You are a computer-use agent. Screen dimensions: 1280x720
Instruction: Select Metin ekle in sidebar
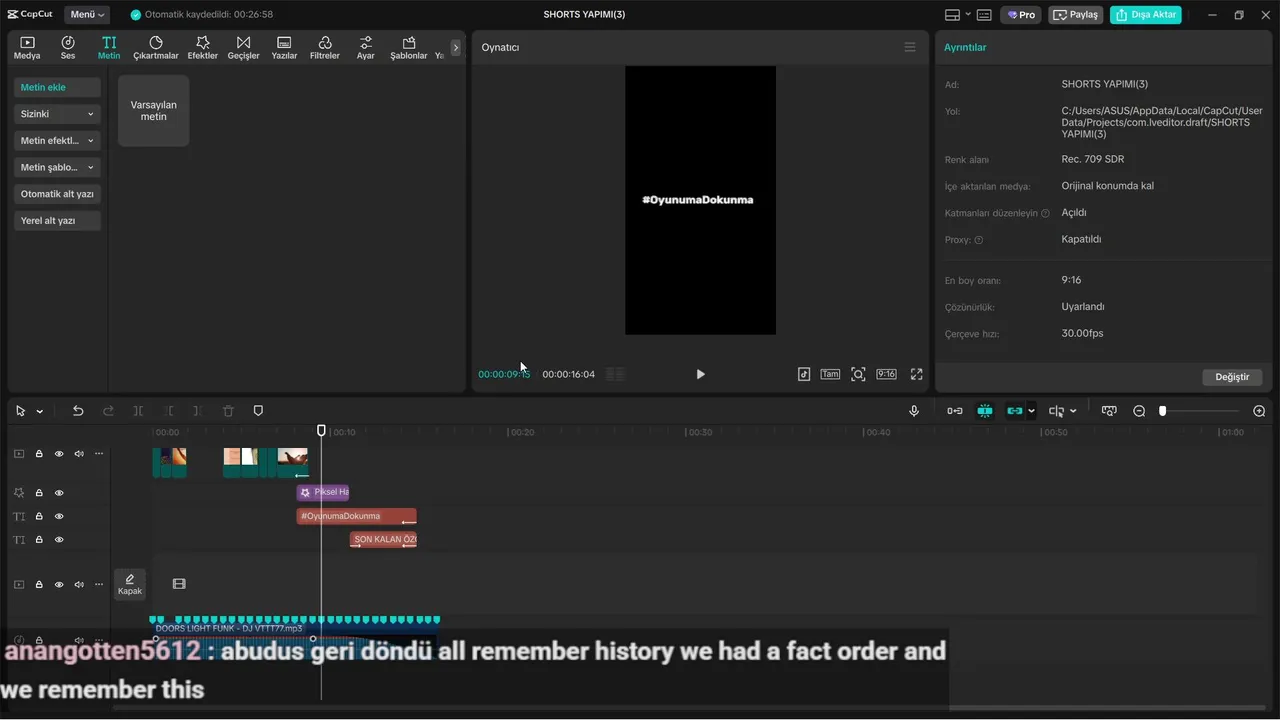pyautogui.click(x=57, y=88)
